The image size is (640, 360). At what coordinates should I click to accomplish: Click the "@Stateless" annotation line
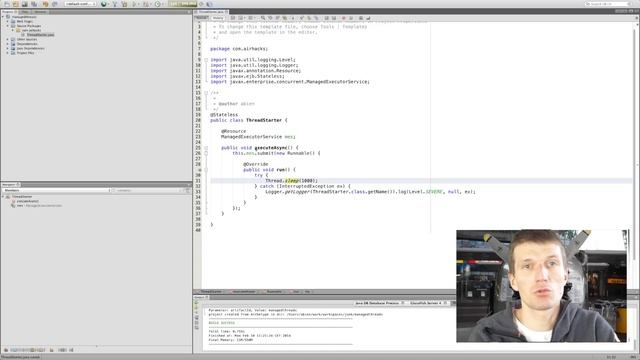coord(224,115)
